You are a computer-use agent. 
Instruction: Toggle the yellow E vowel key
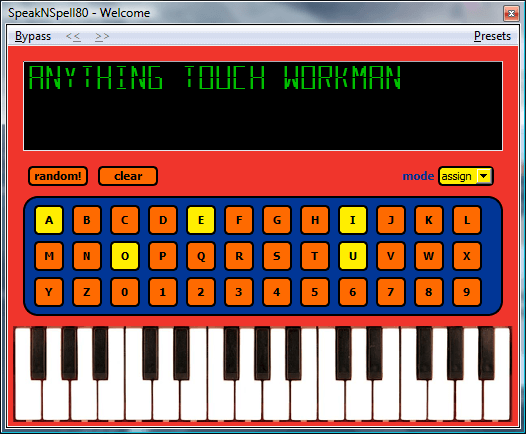201,220
